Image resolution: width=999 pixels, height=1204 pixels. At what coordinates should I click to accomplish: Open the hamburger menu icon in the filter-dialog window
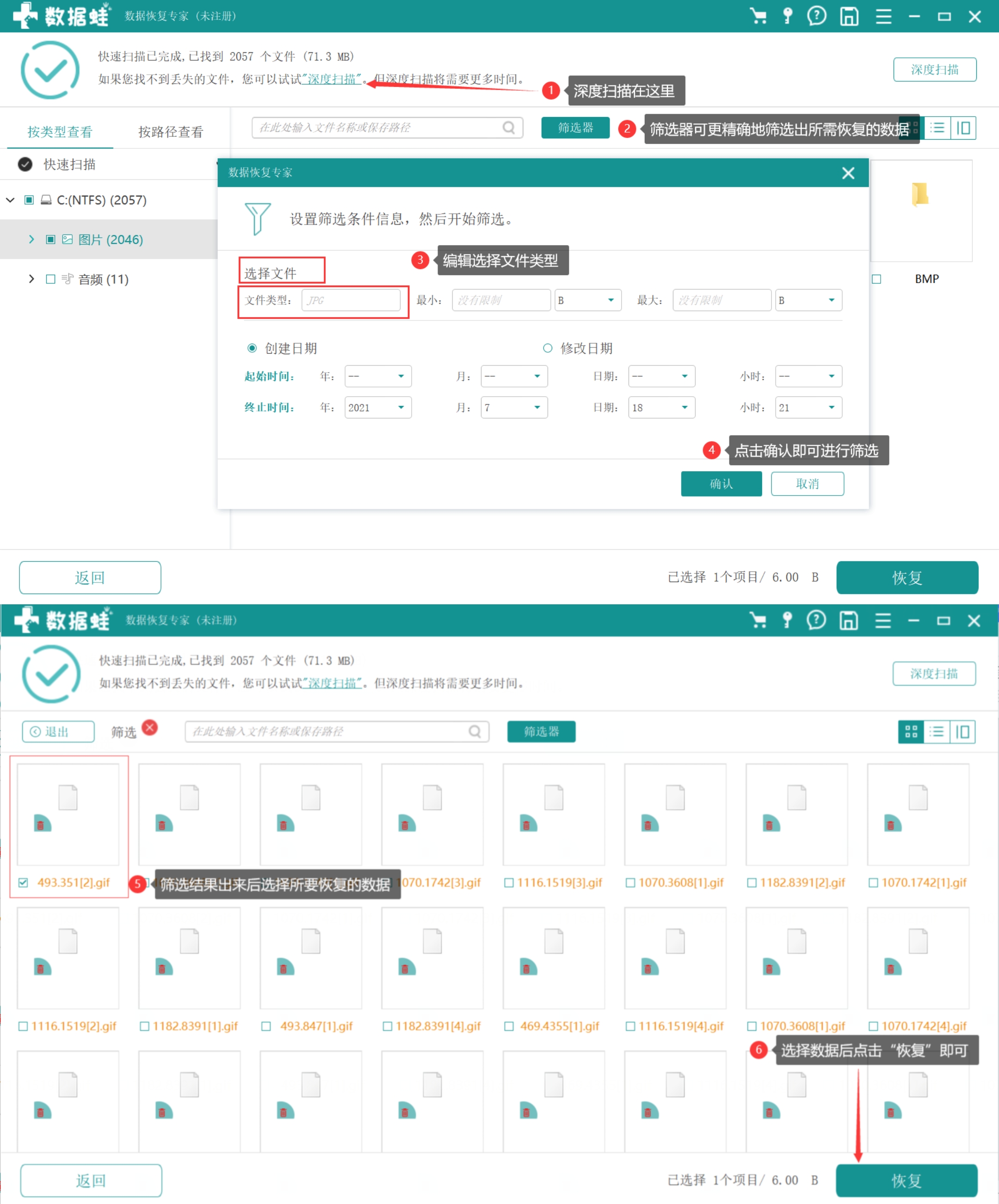pyautogui.click(x=883, y=16)
